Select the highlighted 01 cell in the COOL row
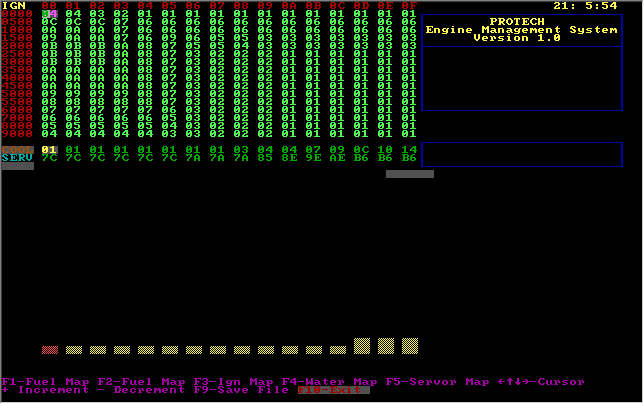Screen dimensions: 644x404 click(x=49, y=149)
